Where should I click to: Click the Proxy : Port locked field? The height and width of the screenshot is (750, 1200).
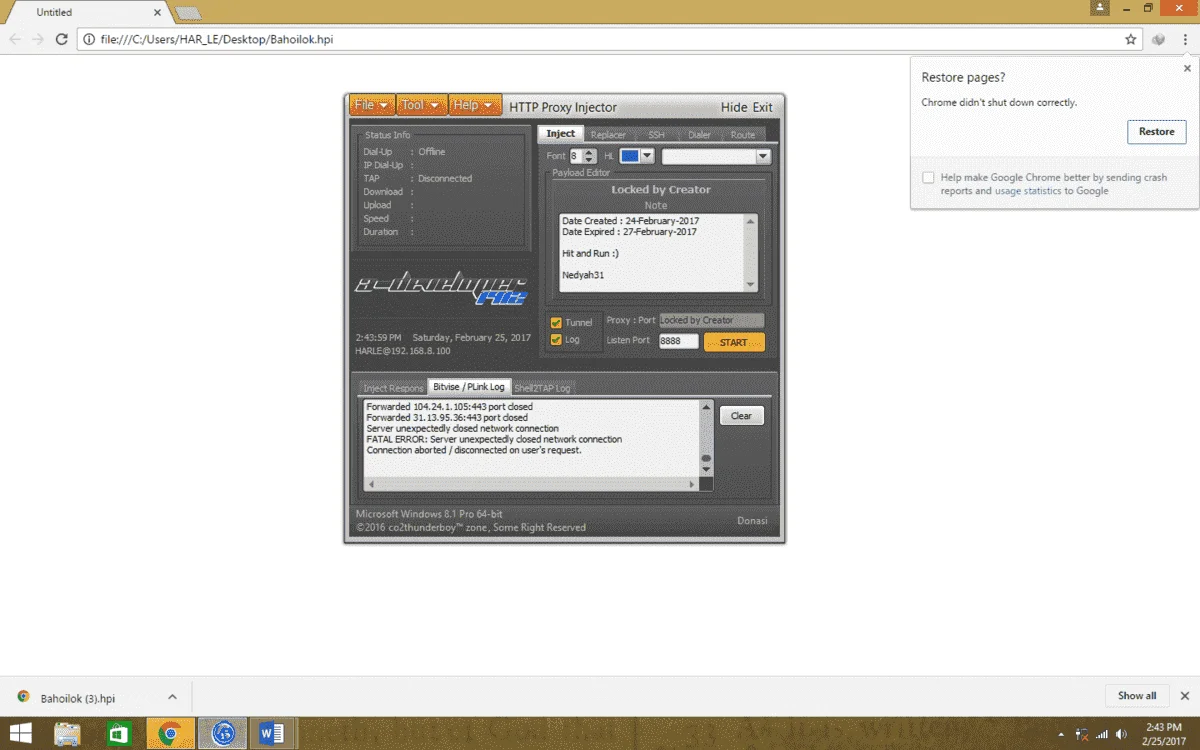click(711, 320)
